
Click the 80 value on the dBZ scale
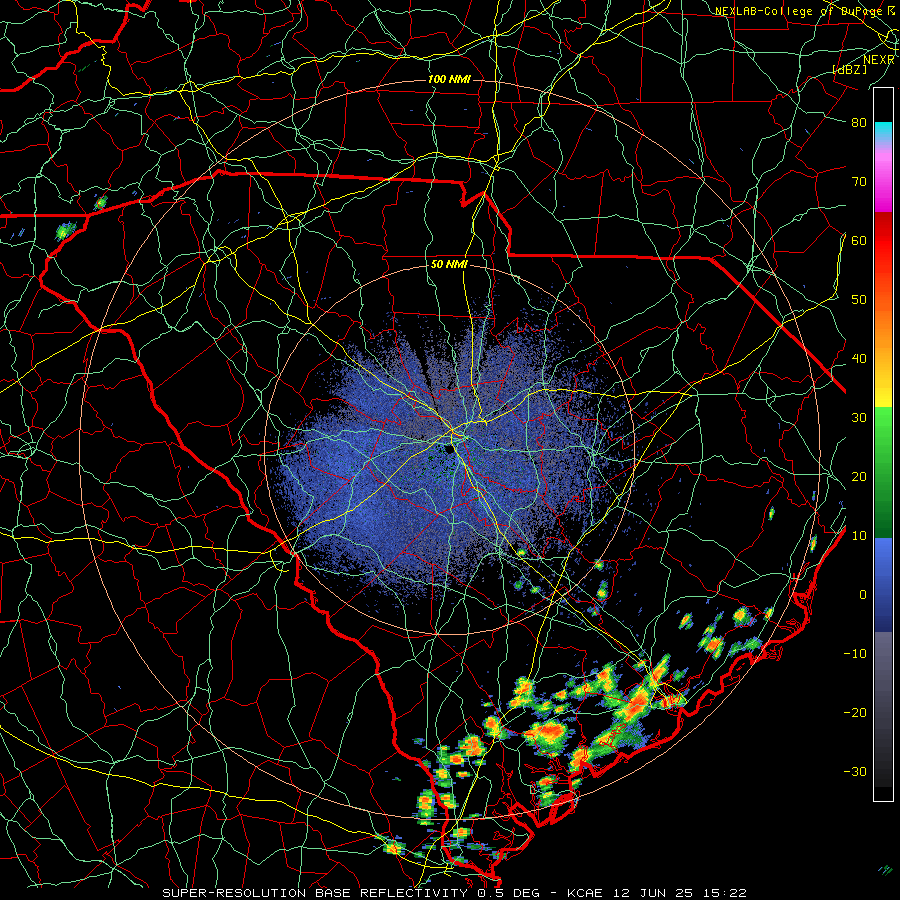click(859, 122)
